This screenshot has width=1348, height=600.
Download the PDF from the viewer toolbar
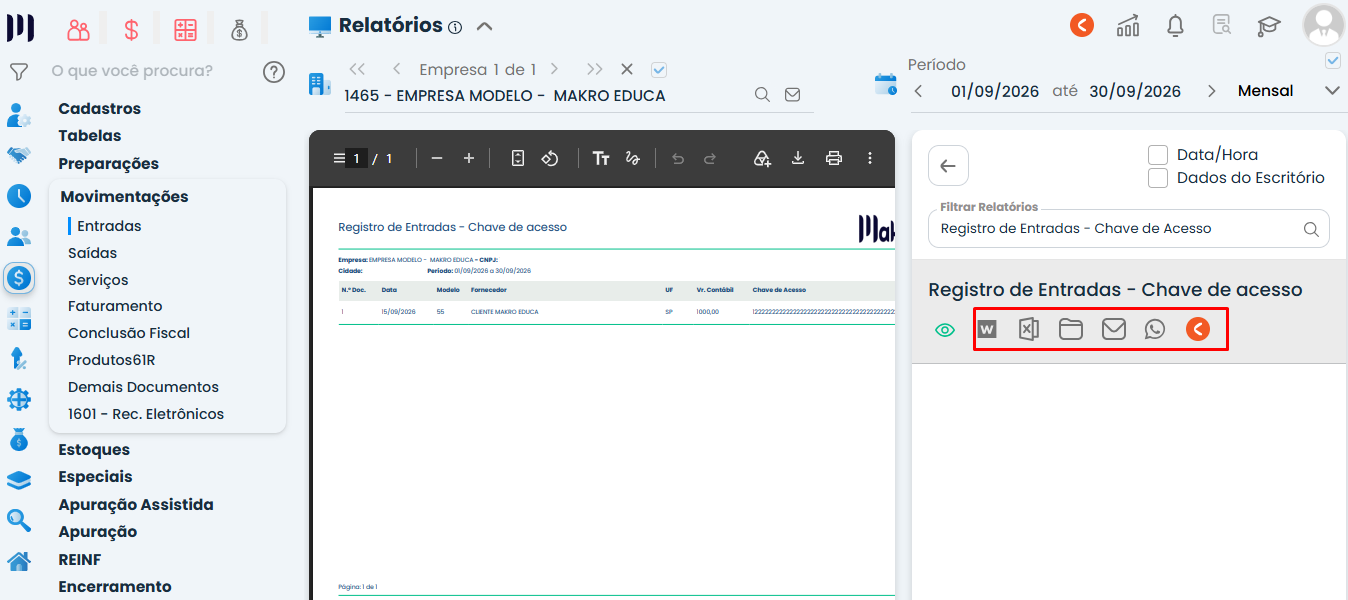coord(798,158)
